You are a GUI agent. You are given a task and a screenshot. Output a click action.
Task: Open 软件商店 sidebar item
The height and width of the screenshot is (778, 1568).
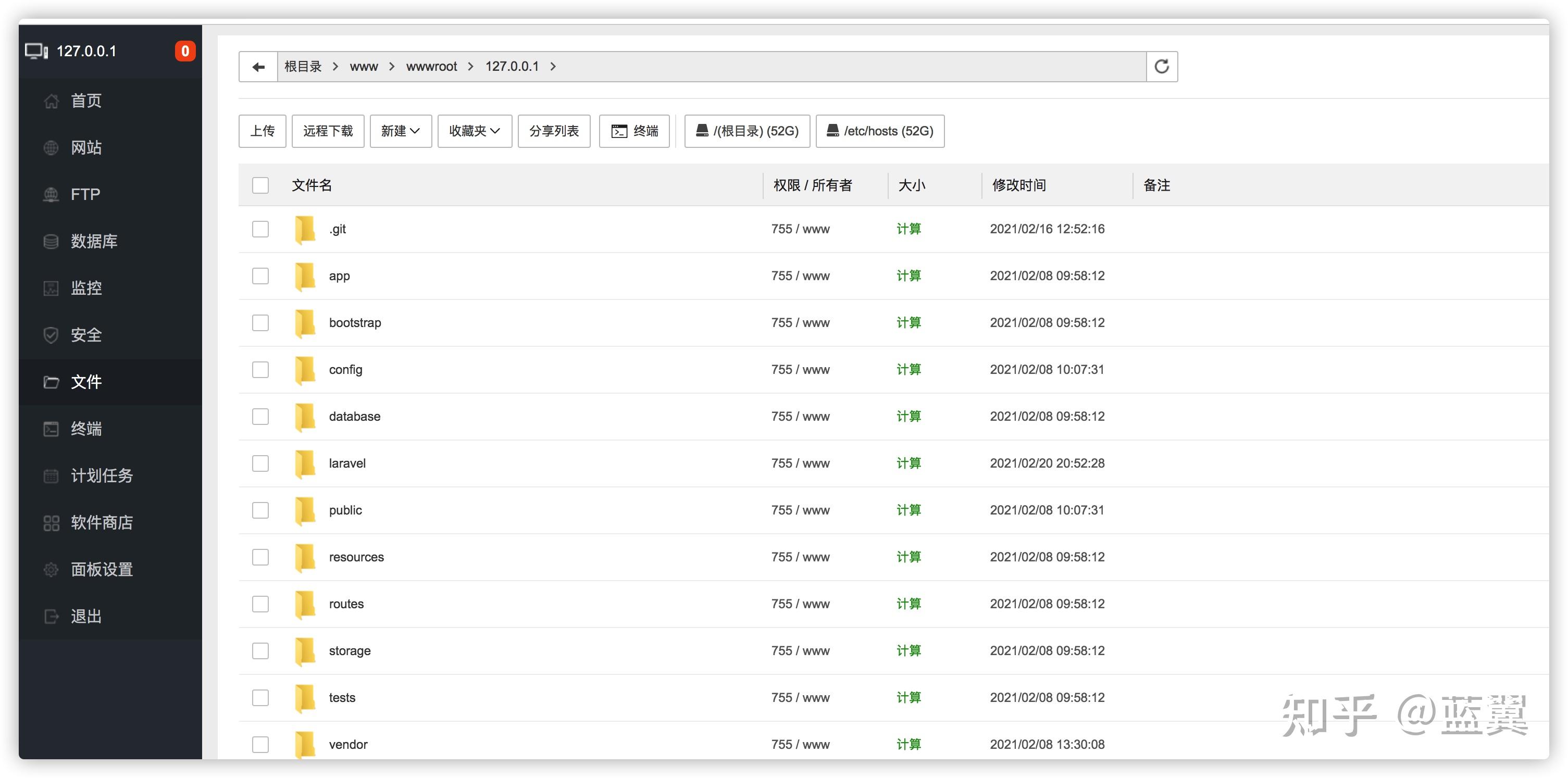[101, 522]
